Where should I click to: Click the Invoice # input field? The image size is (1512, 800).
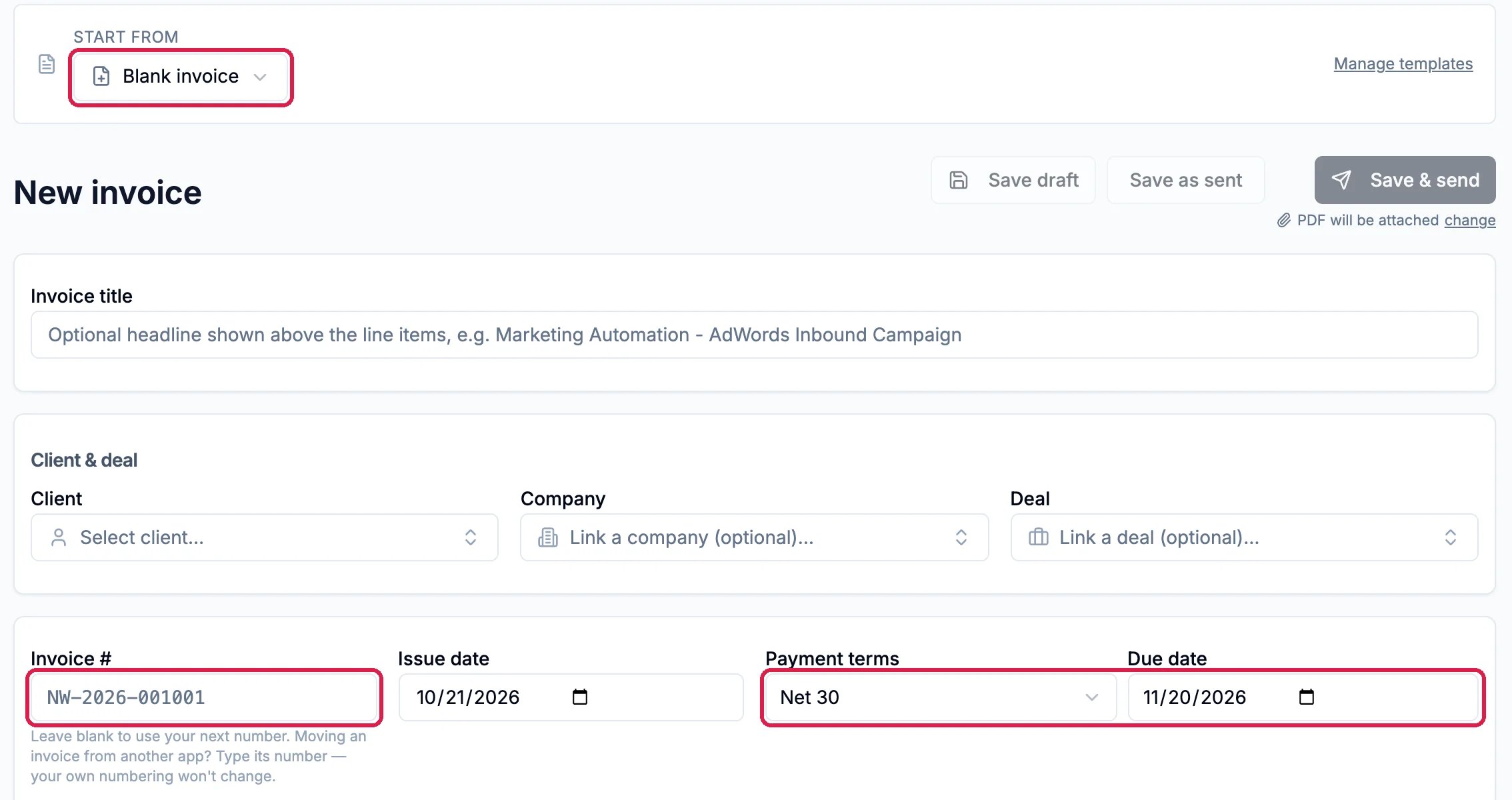coord(204,697)
